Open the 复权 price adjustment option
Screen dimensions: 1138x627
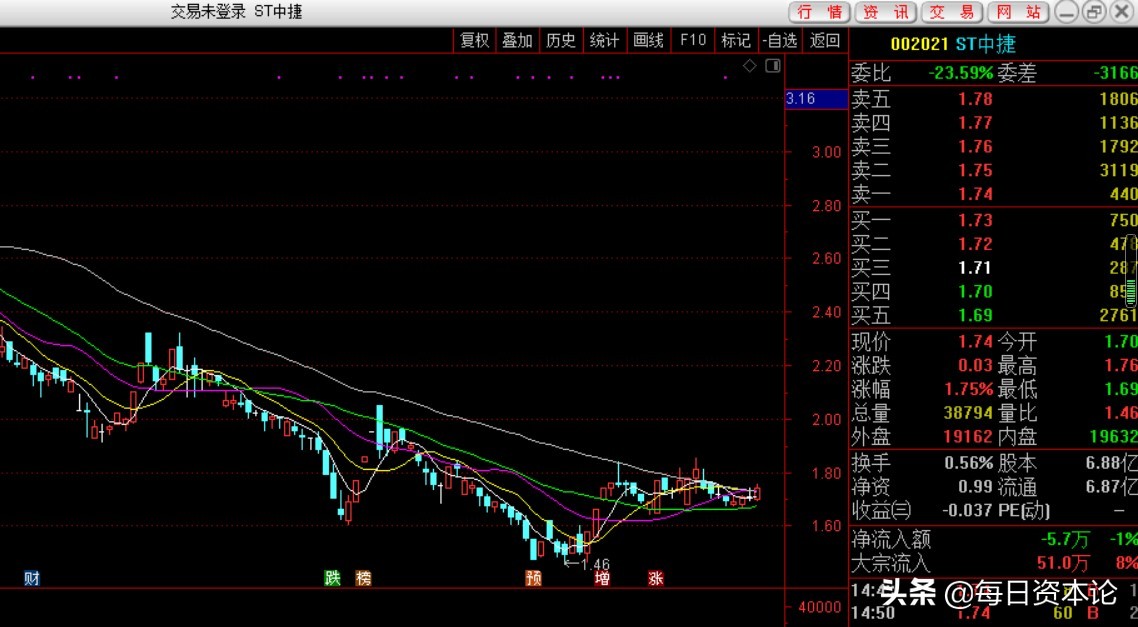click(x=475, y=40)
